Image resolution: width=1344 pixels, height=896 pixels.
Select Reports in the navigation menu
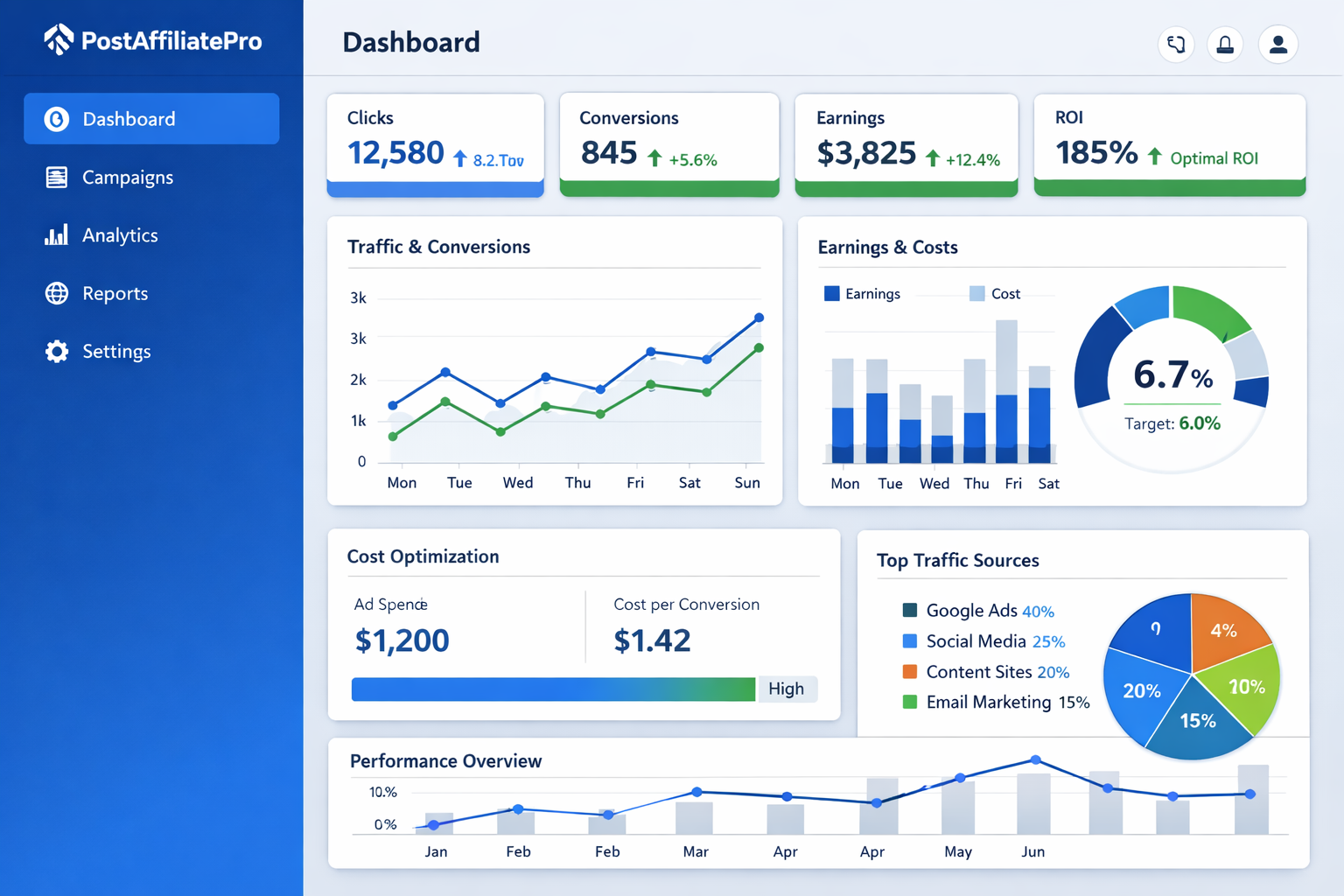(115, 293)
